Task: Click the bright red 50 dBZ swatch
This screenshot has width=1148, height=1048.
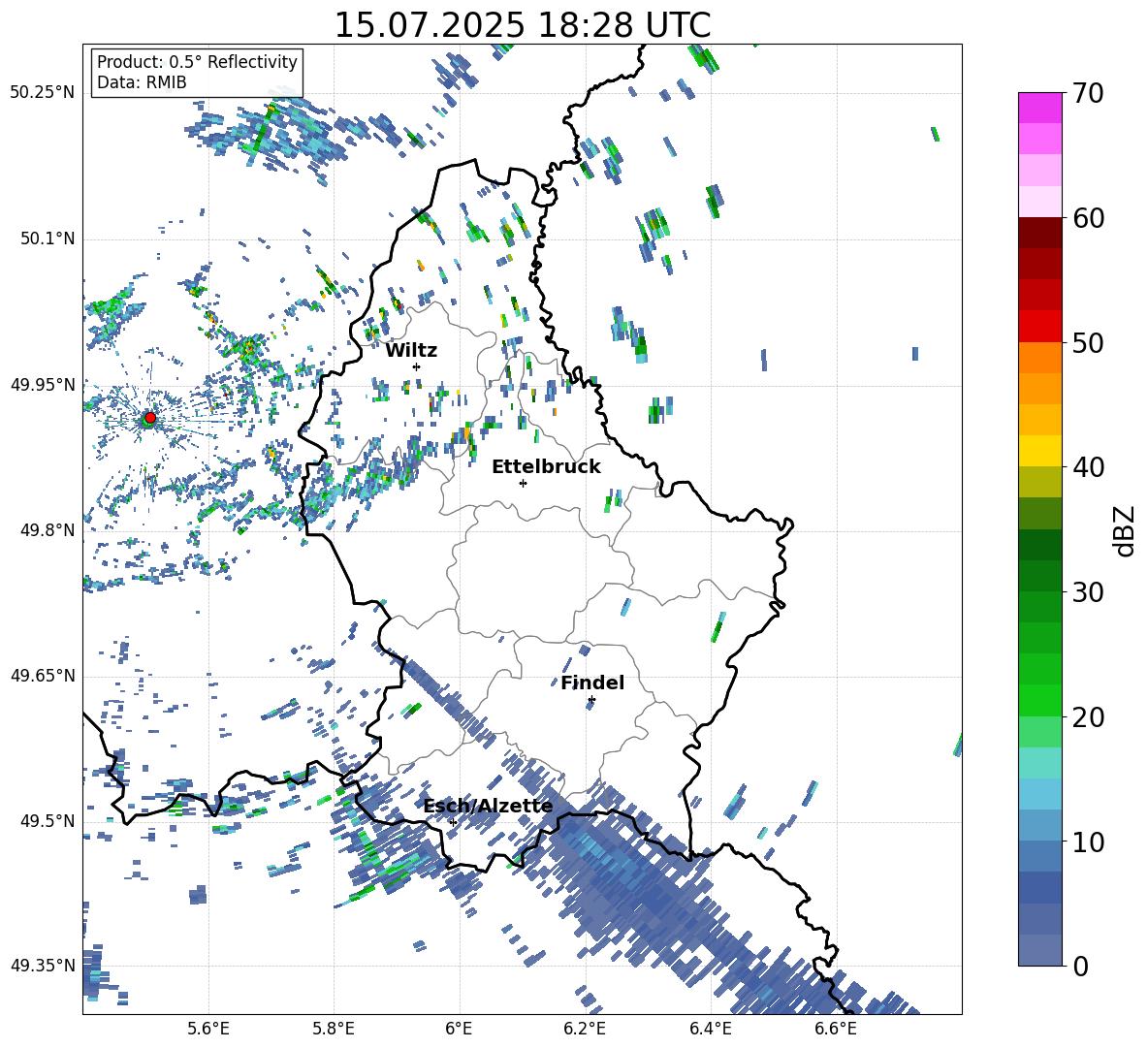Action: coord(1039,327)
